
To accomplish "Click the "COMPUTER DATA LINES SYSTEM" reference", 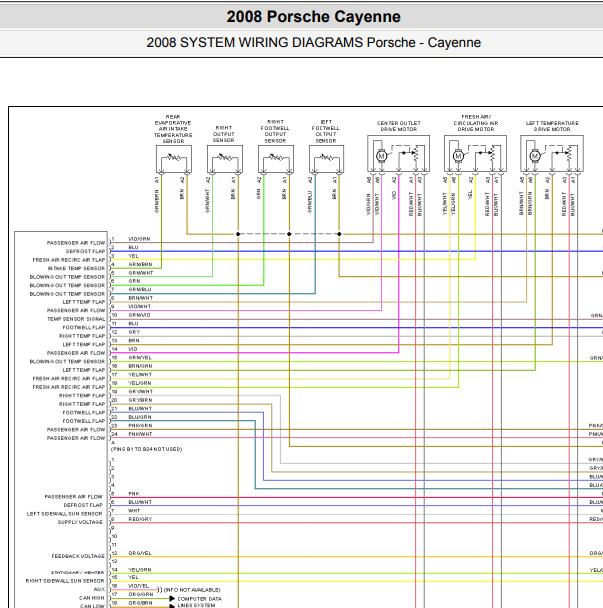I will pos(199,602).
